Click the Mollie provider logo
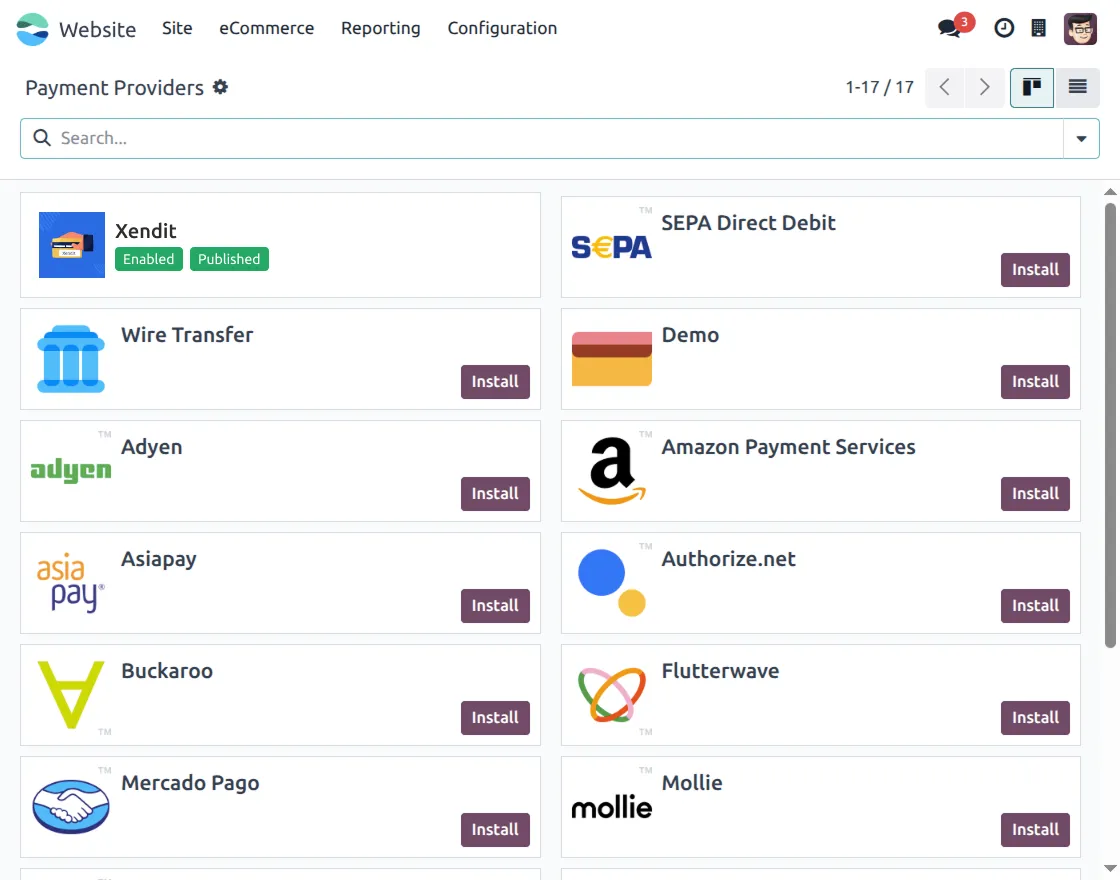 coord(611,806)
